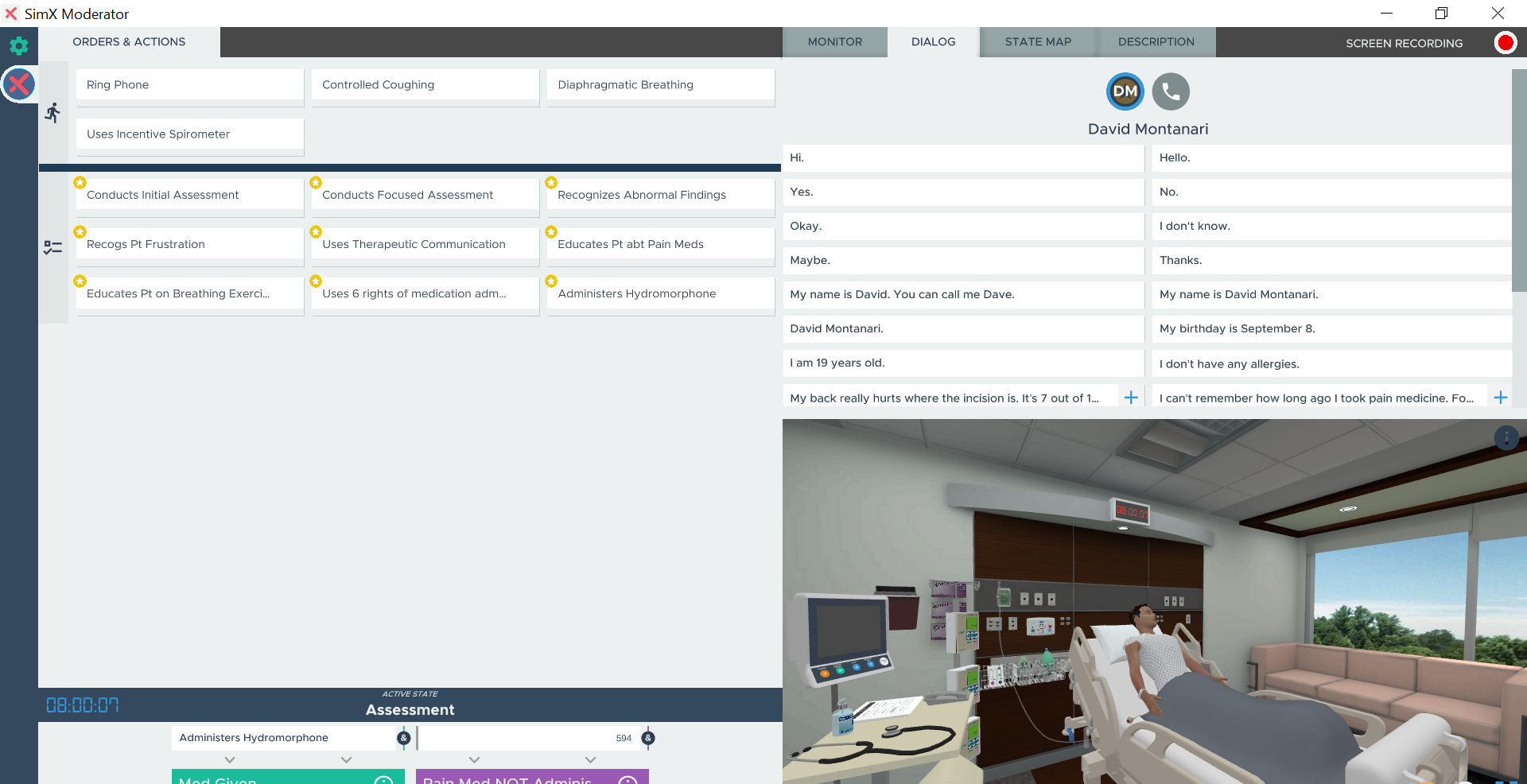Toggle Uses Therapeutic Communication checklist item
The width and height of the screenshot is (1527, 784).
coord(425,244)
